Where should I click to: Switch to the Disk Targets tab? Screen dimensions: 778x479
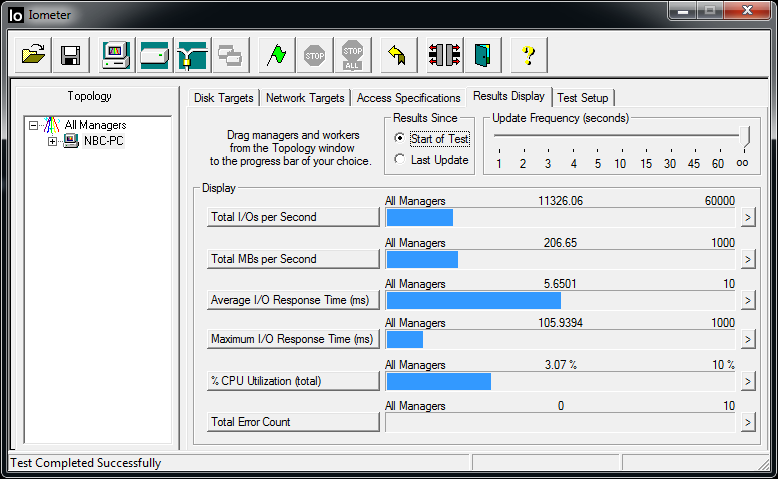coord(223,98)
